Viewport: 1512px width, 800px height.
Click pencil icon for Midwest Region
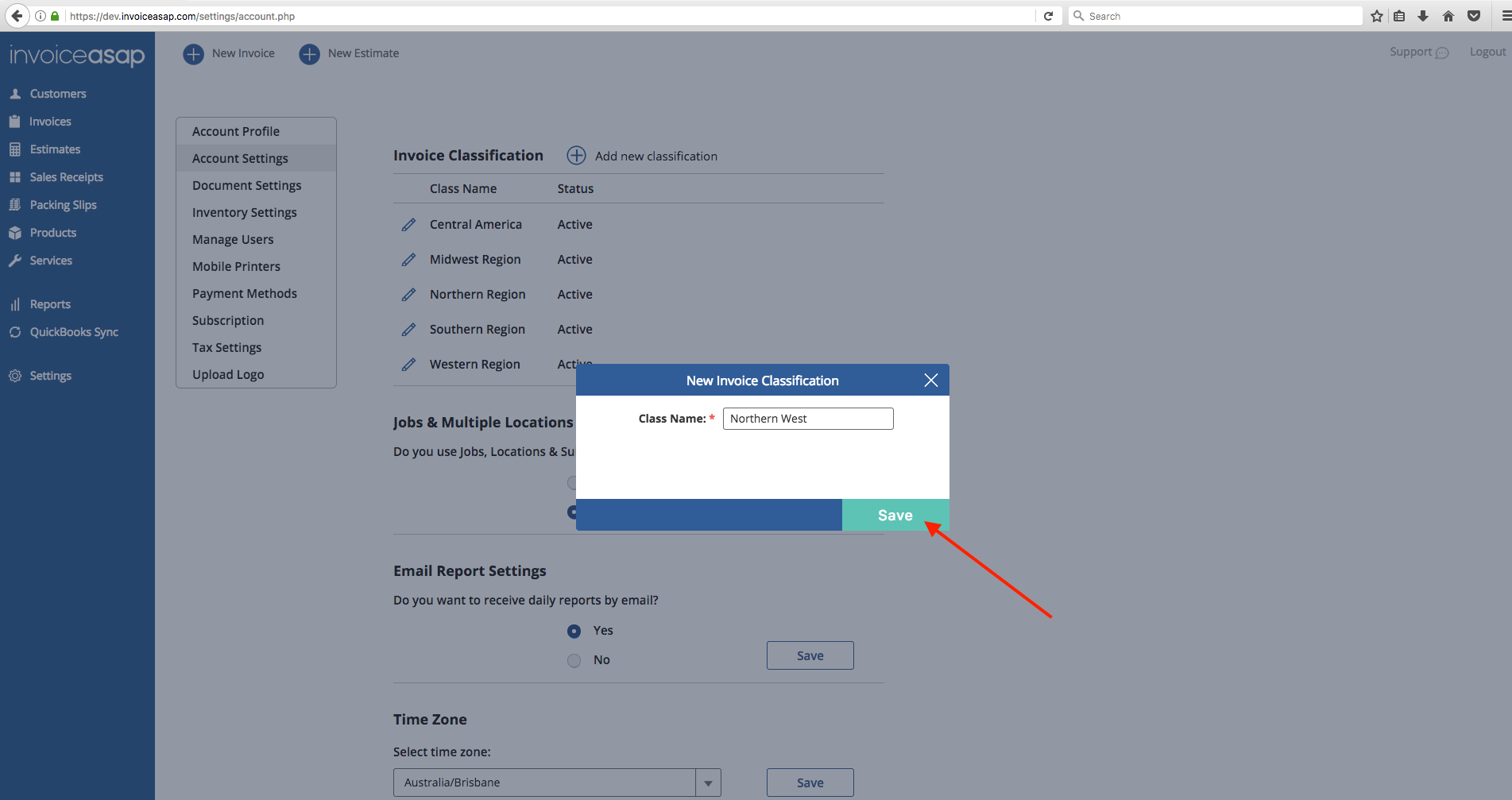coord(408,260)
